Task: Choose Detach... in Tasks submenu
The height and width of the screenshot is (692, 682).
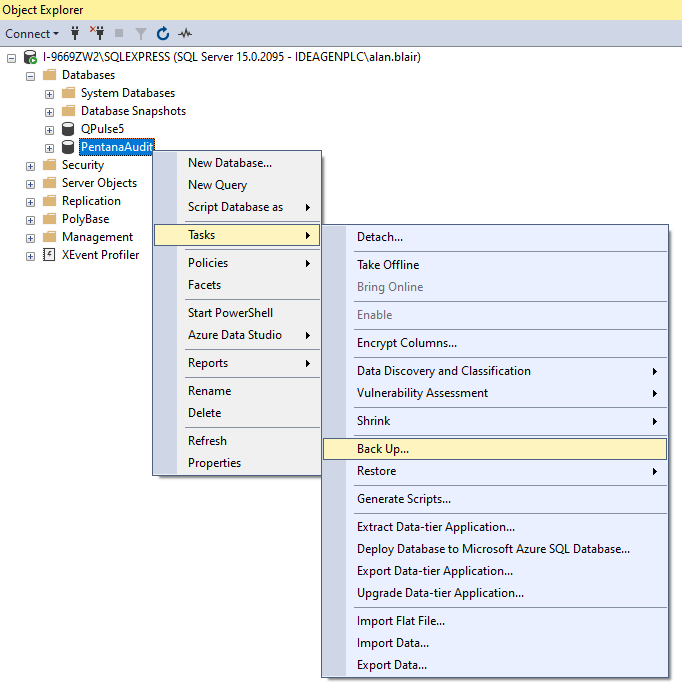Action: pyautogui.click(x=495, y=237)
